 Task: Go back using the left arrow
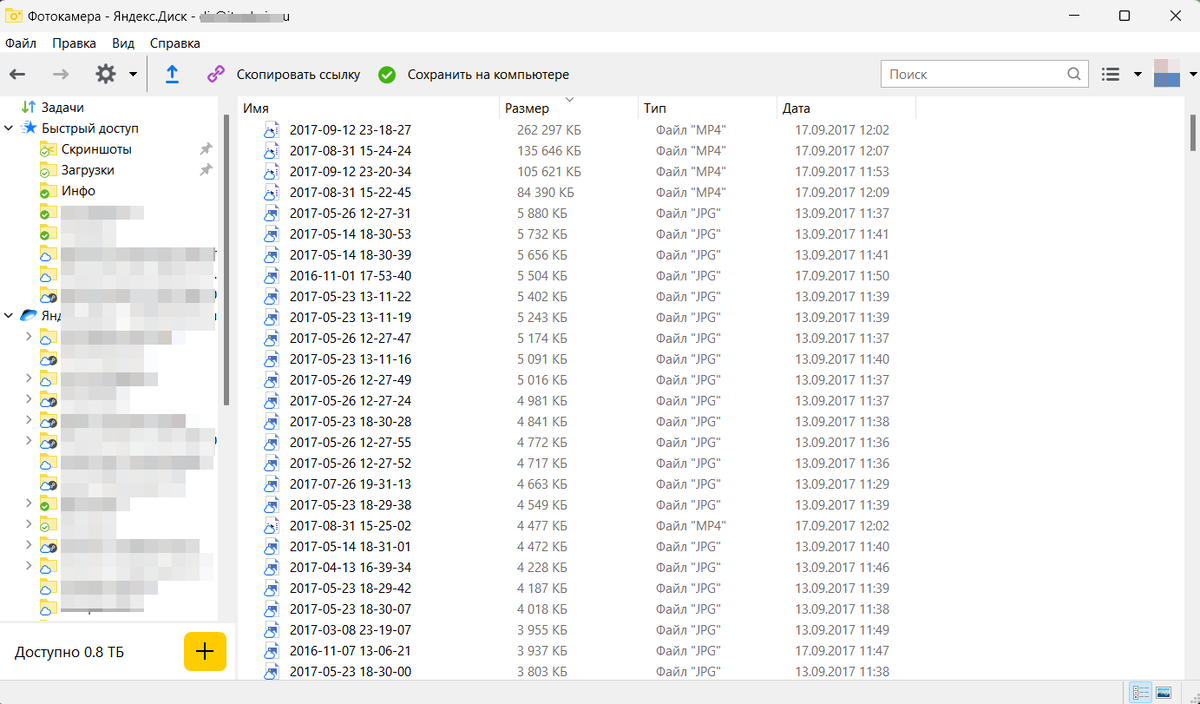click(17, 74)
